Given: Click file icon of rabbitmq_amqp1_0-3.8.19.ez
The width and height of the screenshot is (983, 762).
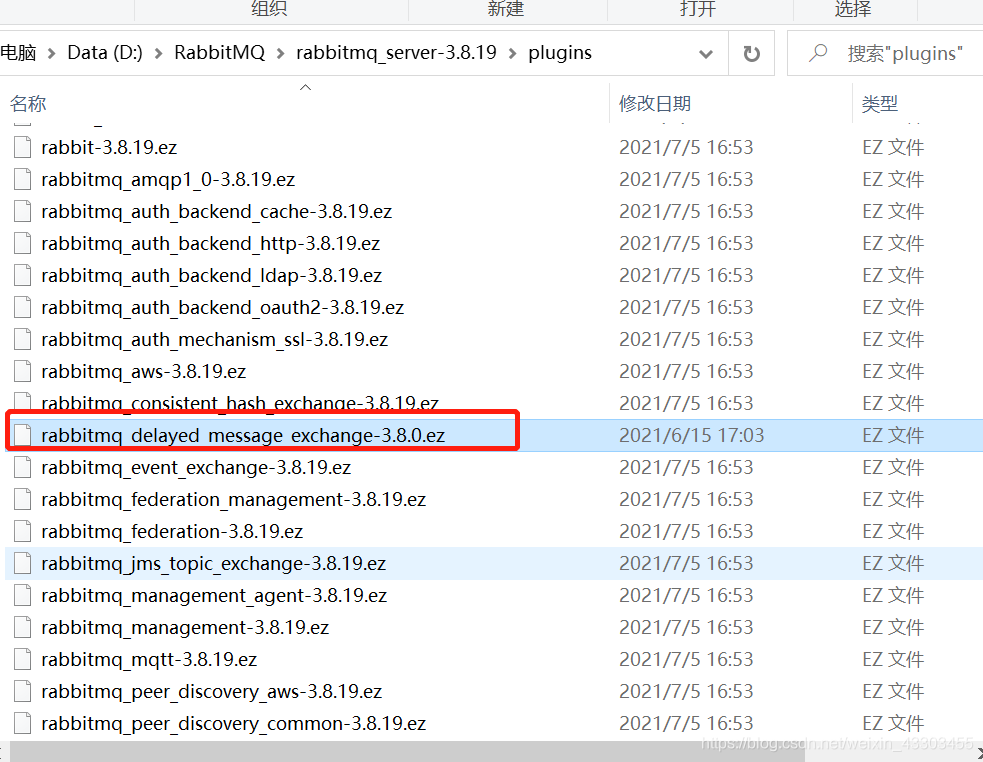Looking at the screenshot, I should click(23, 179).
